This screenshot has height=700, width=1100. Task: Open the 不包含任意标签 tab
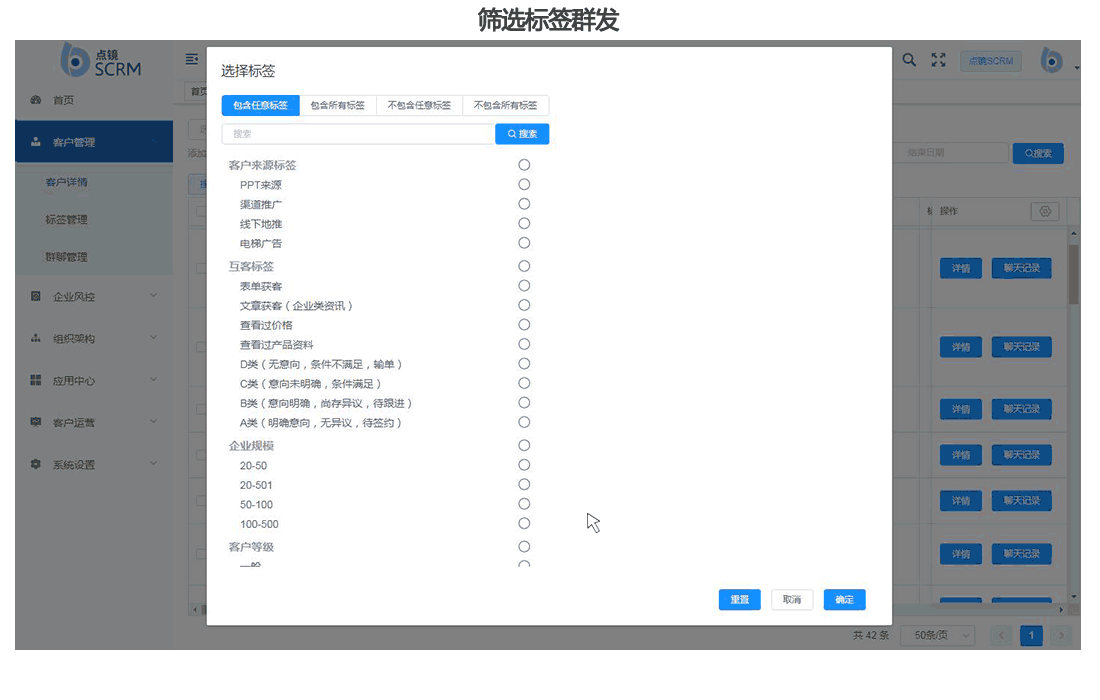tap(419, 105)
